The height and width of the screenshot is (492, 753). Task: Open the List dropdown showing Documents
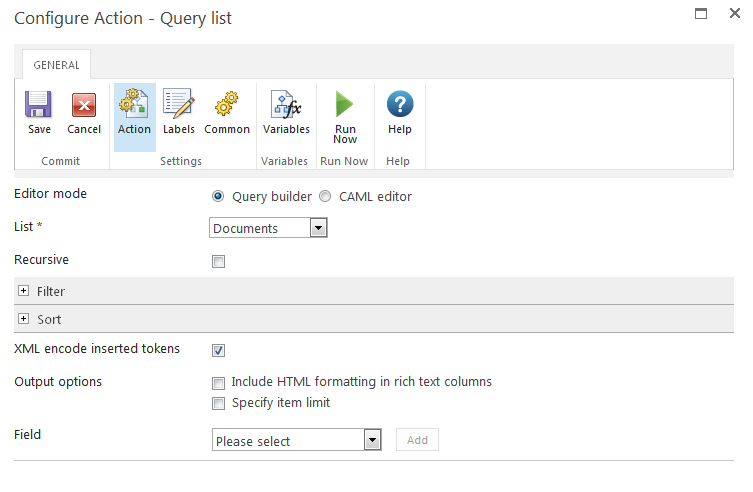(x=269, y=229)
